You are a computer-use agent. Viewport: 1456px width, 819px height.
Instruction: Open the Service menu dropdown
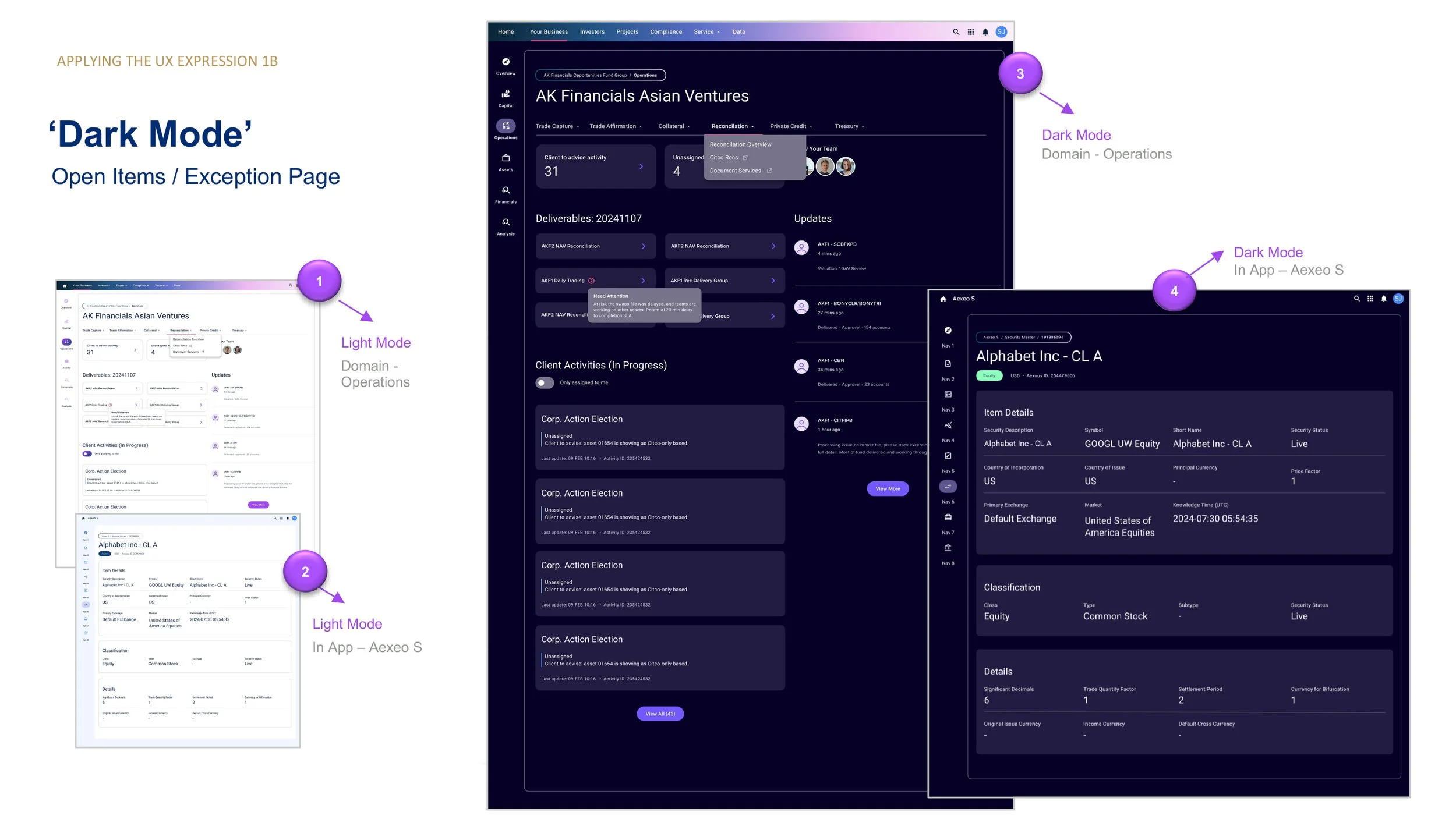706,32
